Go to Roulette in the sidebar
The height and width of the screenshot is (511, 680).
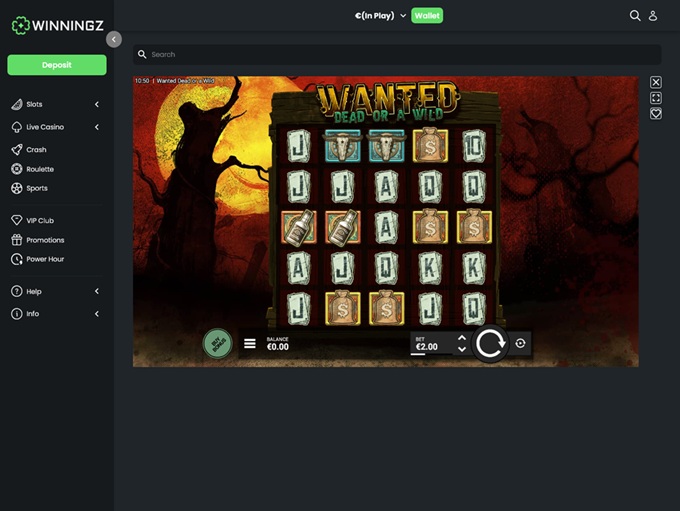pyautogui.click(x=40, y=169)
